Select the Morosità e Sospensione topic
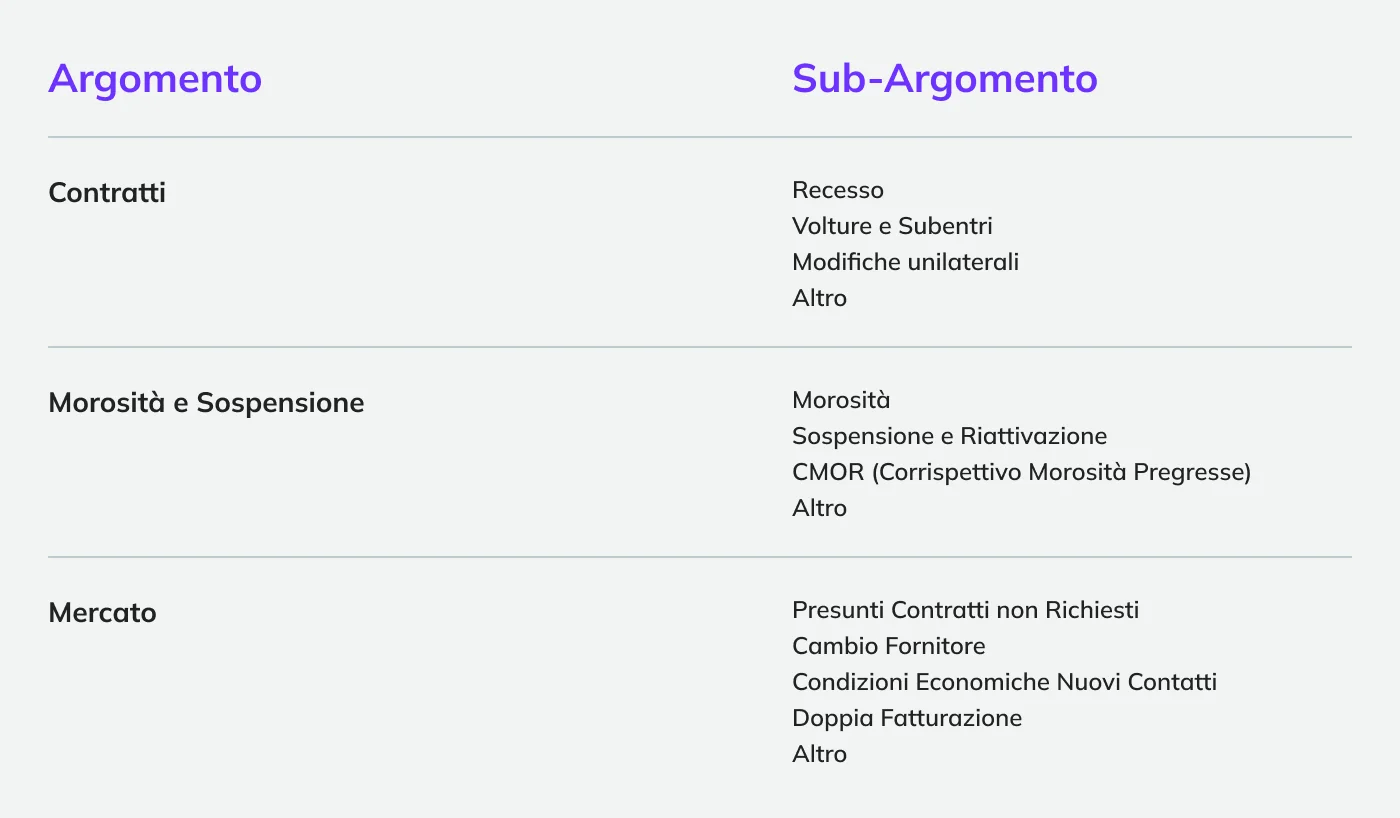Screen dimensions: 1400x818 tap(206, 402)
